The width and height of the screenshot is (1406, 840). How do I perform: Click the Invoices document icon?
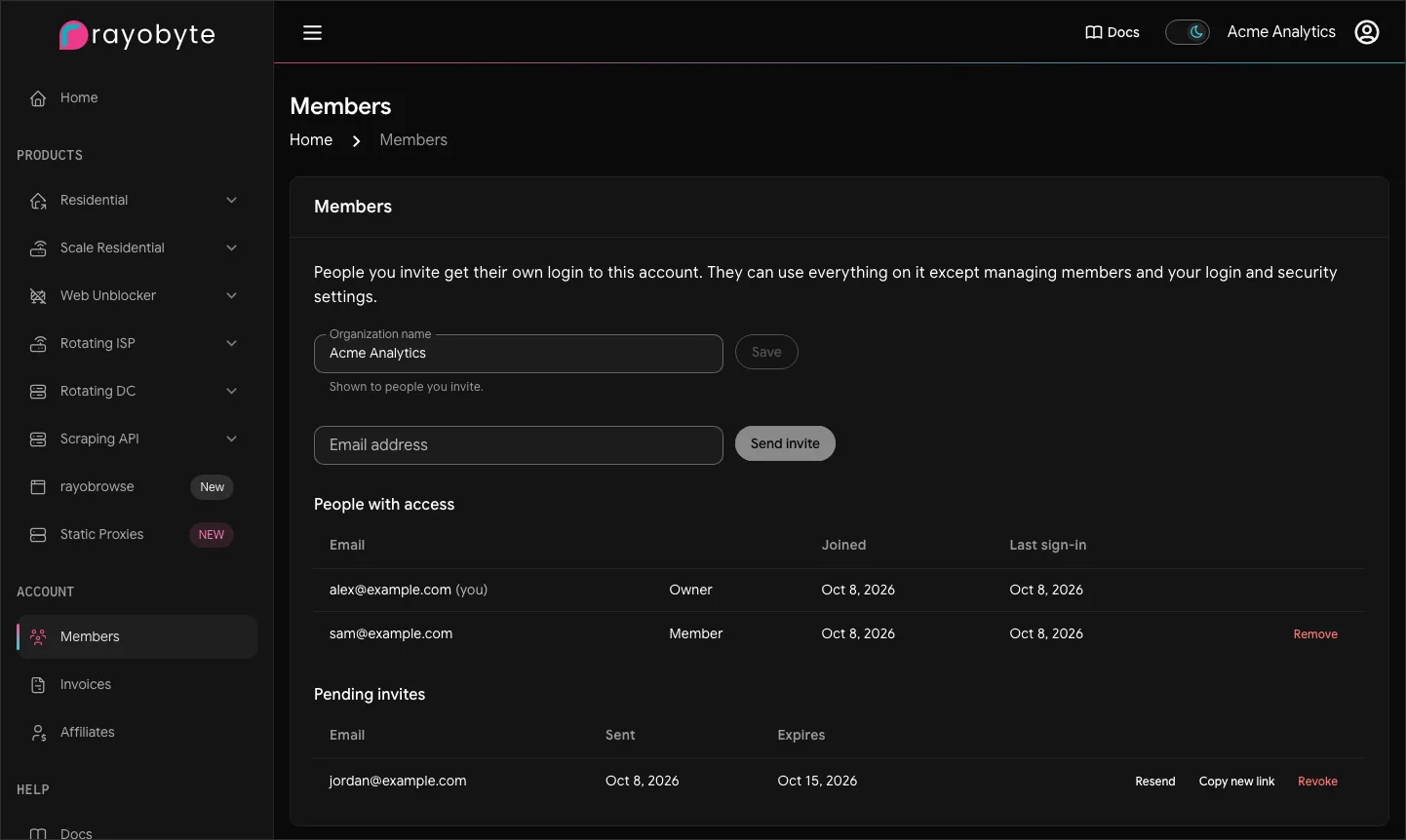(38, 684)
